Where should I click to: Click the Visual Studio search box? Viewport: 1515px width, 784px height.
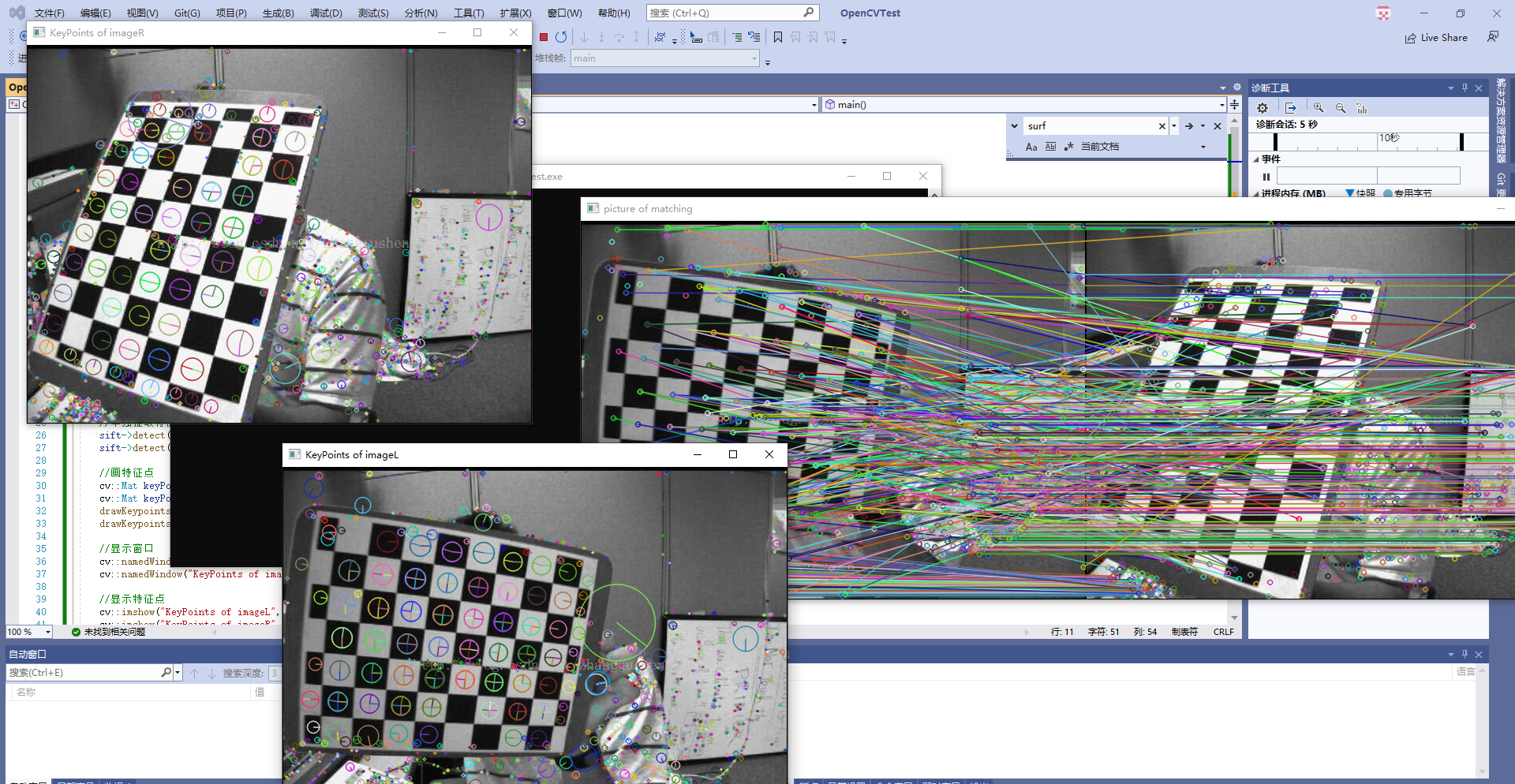732,13
